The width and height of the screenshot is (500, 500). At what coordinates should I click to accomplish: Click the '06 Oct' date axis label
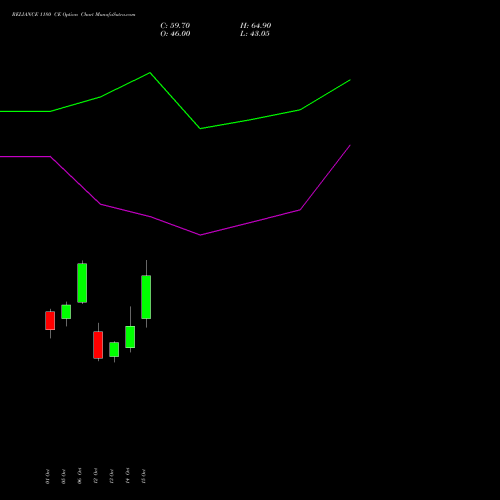(80, 476)
